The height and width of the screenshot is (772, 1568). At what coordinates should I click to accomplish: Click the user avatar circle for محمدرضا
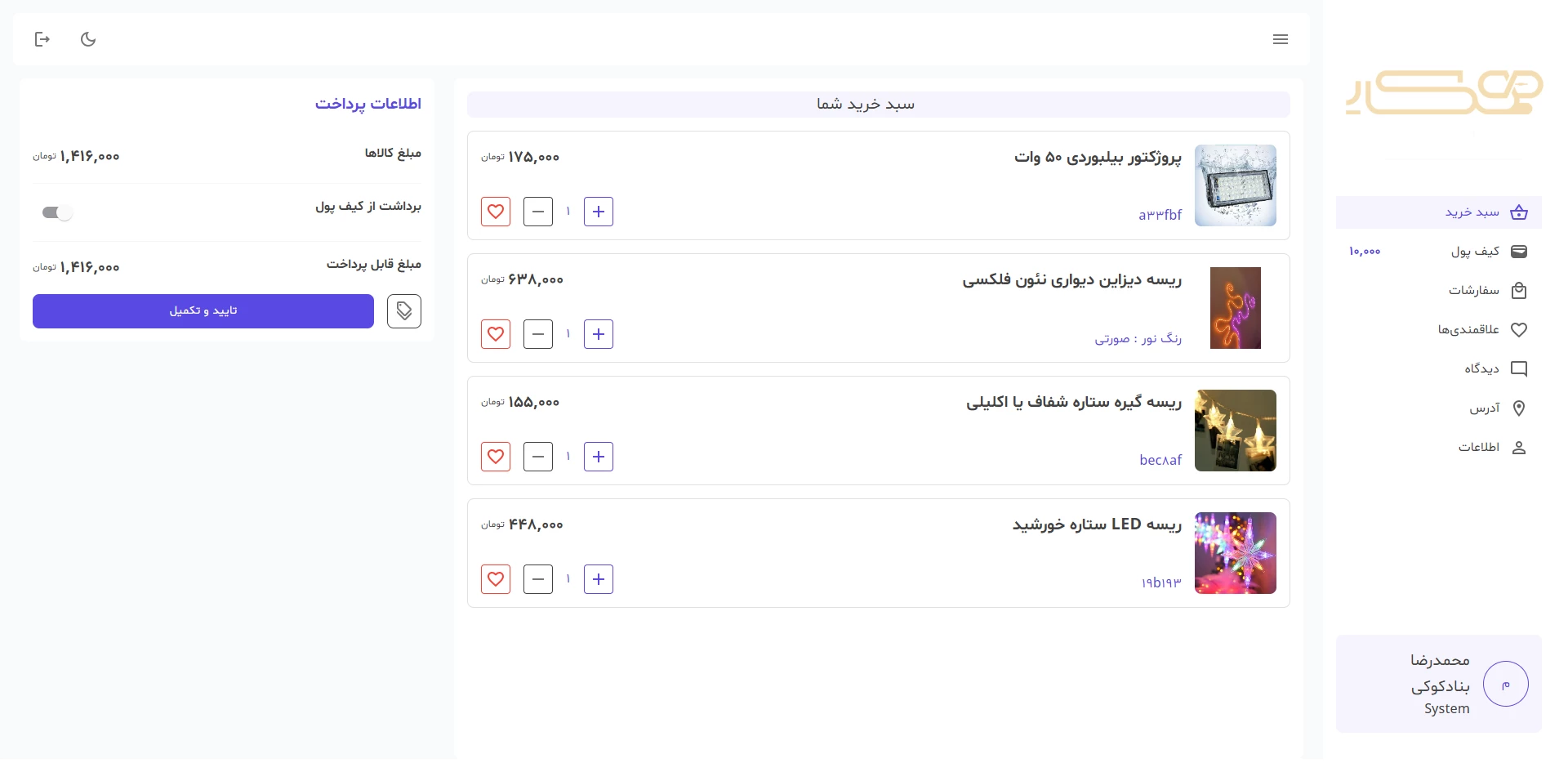pos(1506,684)
